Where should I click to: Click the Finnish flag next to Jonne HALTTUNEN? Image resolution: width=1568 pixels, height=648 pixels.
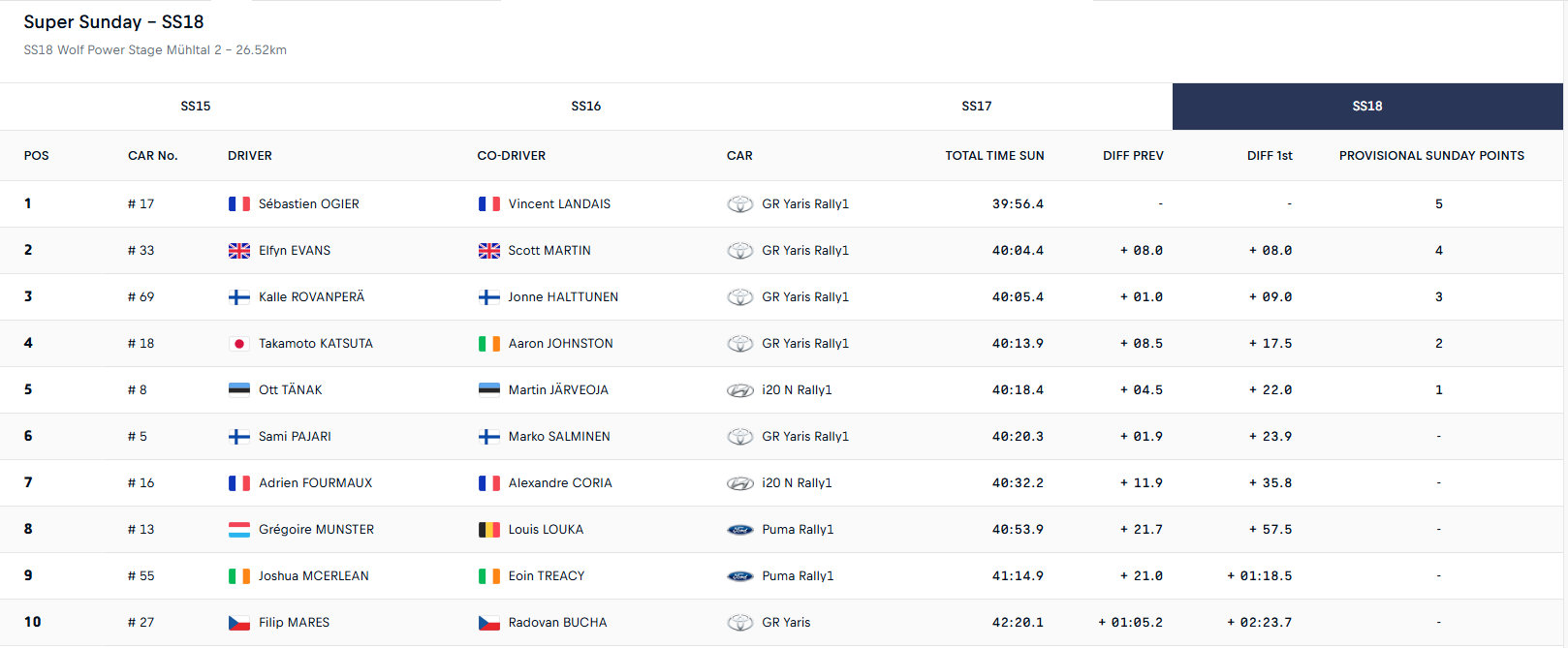tap(489, 297)
